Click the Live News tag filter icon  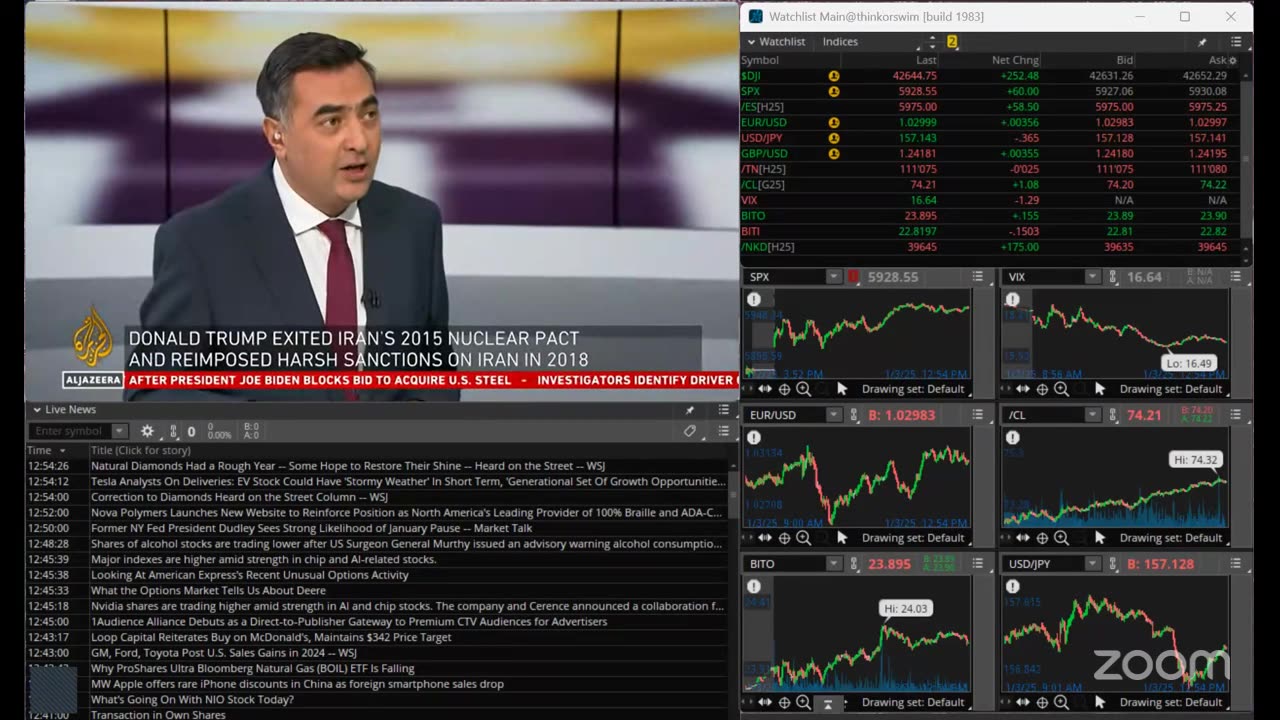click(x=690, y=431)
